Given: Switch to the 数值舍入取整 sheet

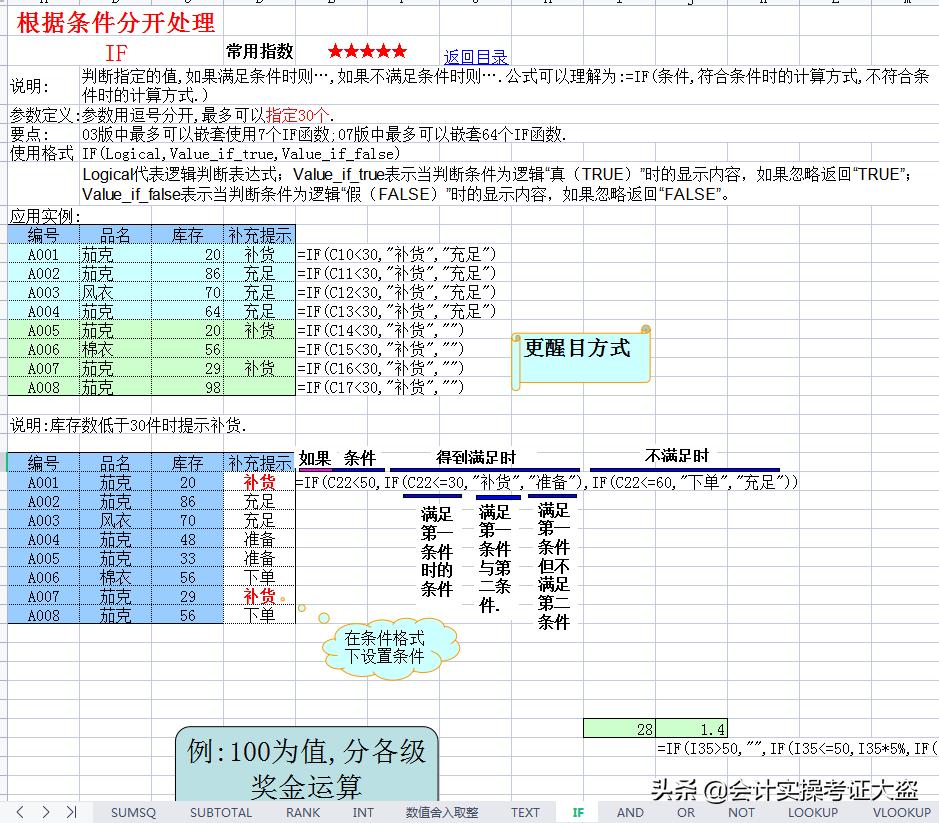Looking at the screenshot, I should click(445, 813).
